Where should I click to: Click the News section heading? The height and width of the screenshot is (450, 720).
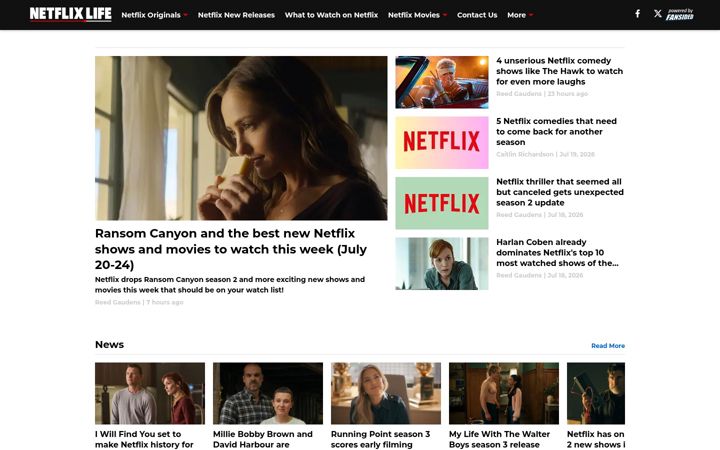(x=109, y=344)
